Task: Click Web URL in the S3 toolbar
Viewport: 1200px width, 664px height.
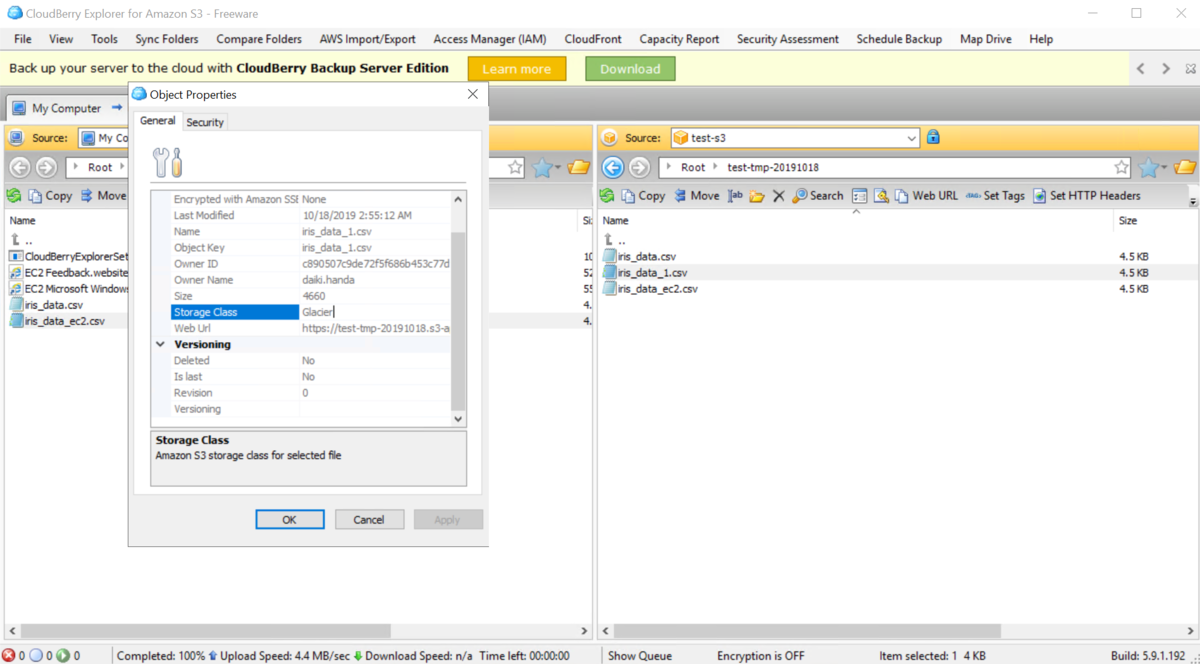Action: click(926, 196)
